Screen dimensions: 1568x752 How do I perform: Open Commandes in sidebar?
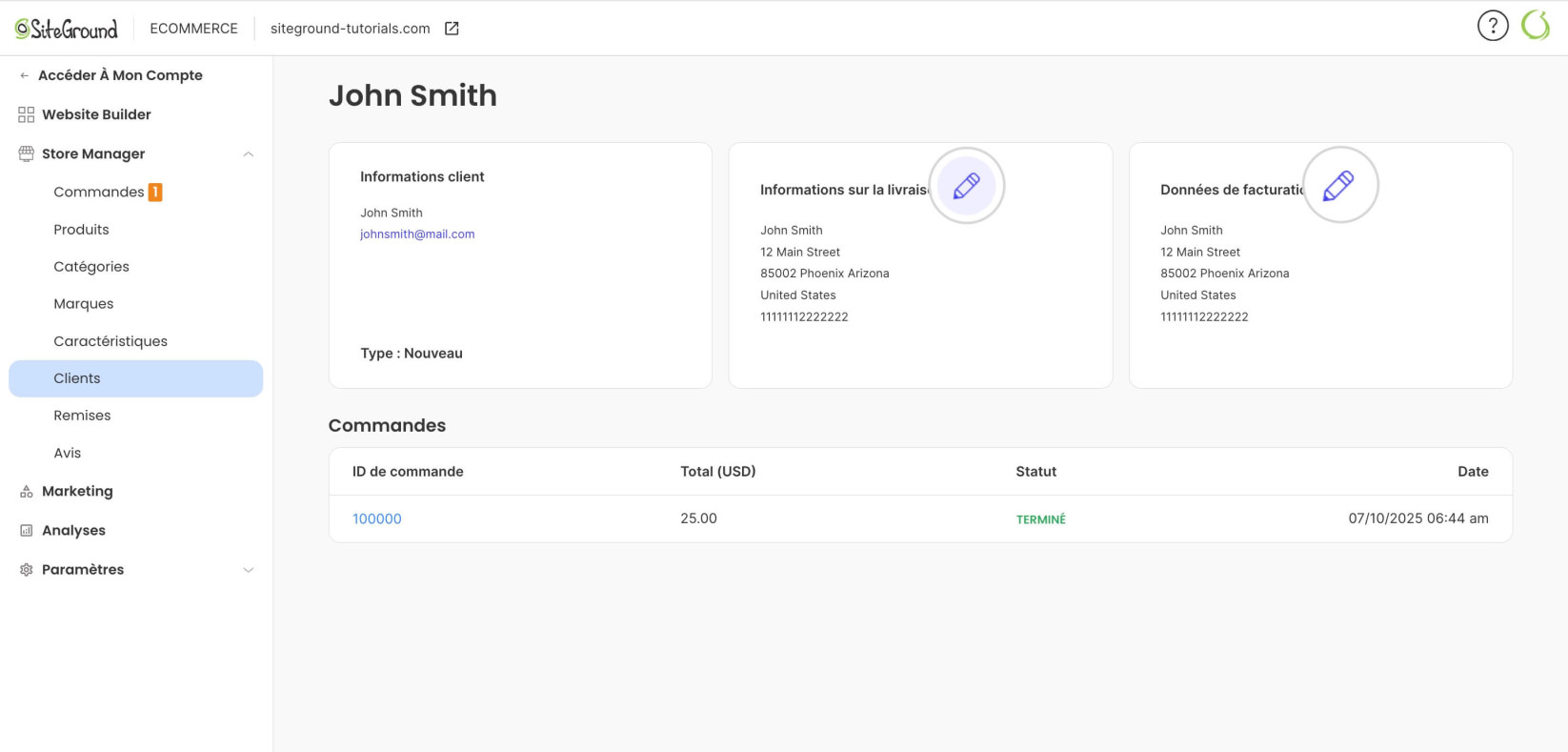(99, 193)
